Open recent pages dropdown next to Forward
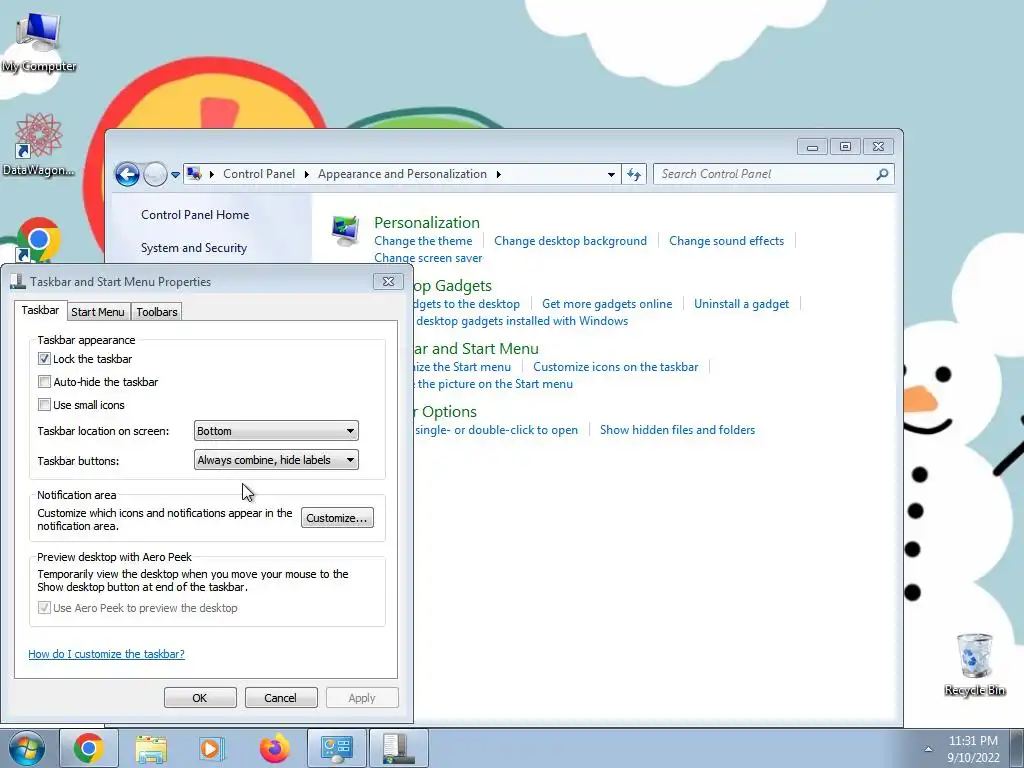The image size is (1024, 768). pos(175,175)
